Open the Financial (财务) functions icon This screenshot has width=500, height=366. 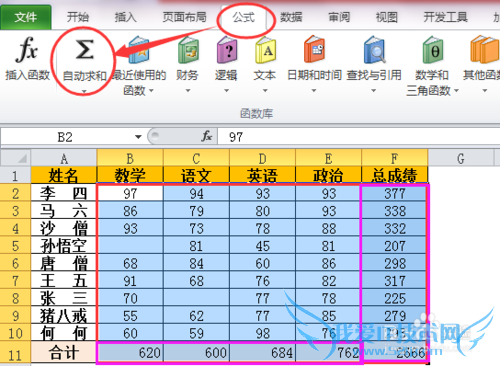pyautogui.click(x=188, y=50)
